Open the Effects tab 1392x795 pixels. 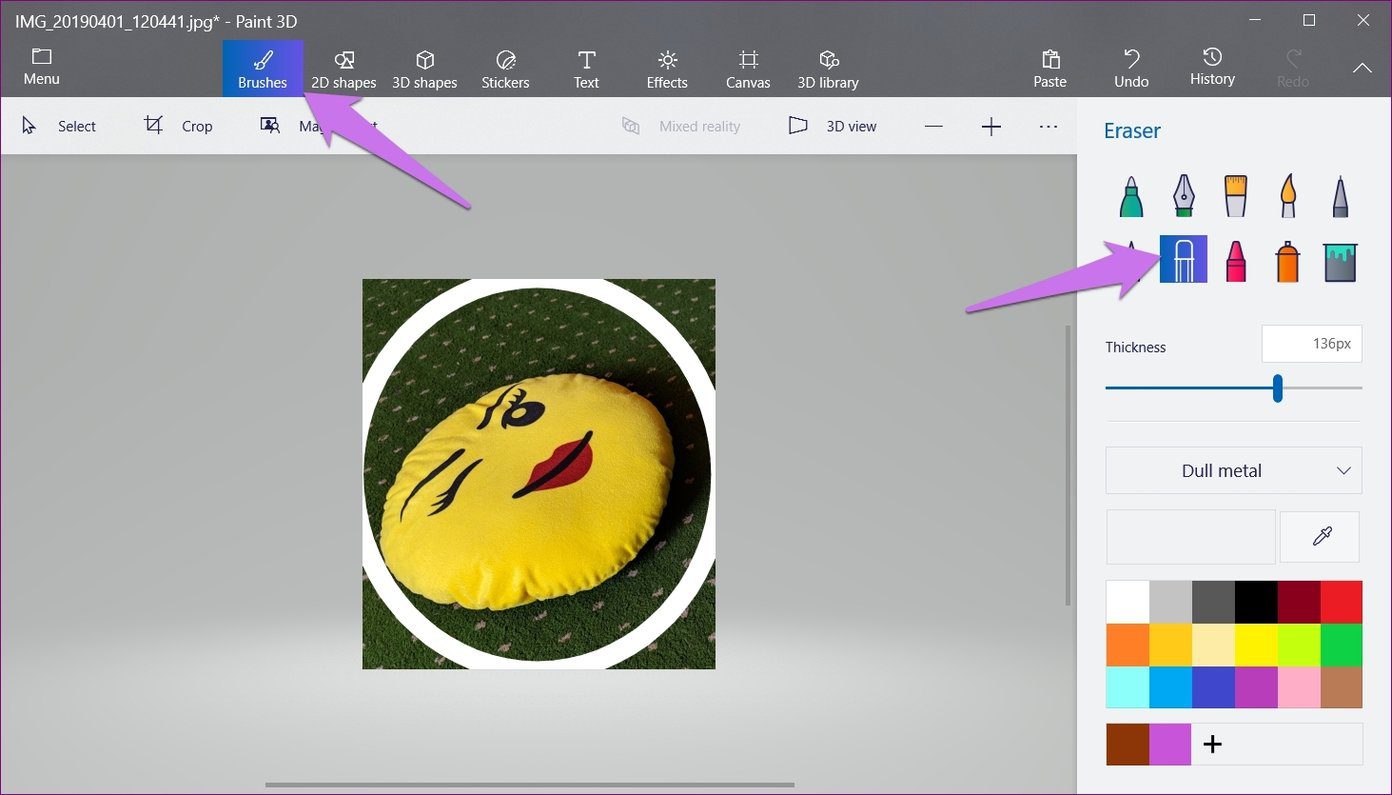click(x=667, y=69)
